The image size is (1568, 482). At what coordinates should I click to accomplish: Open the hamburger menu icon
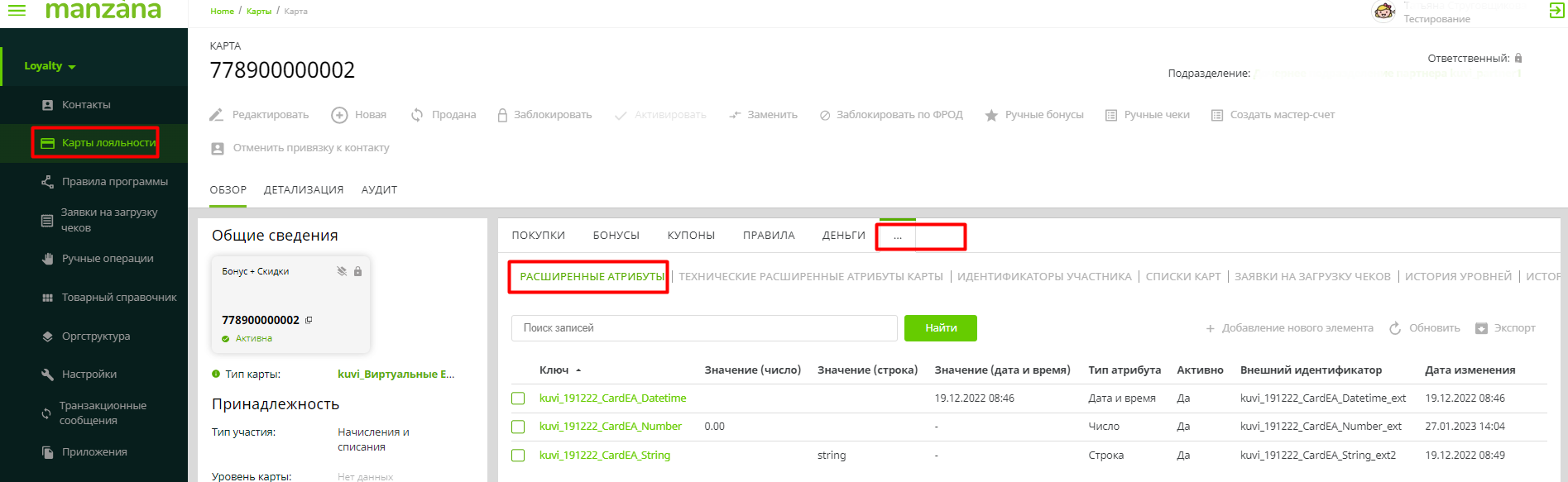tap(17, 10)
